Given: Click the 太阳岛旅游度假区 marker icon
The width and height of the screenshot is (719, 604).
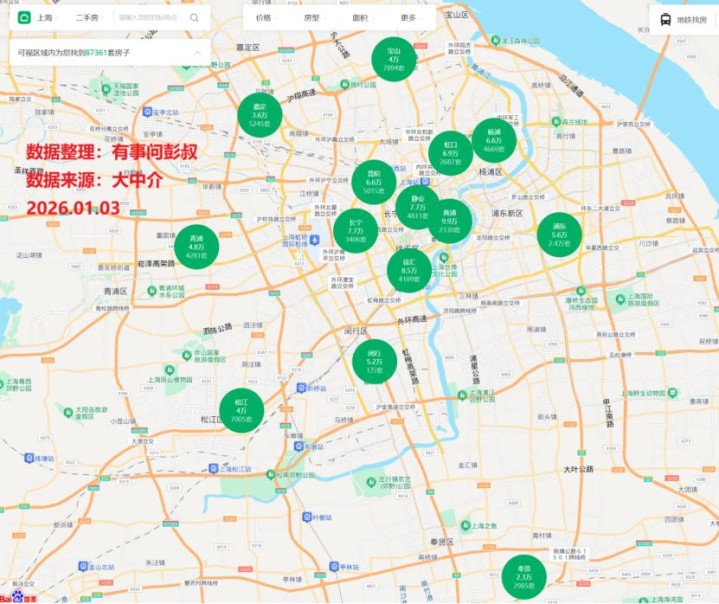Looking at the screenshot, I should tap(68, 412).
